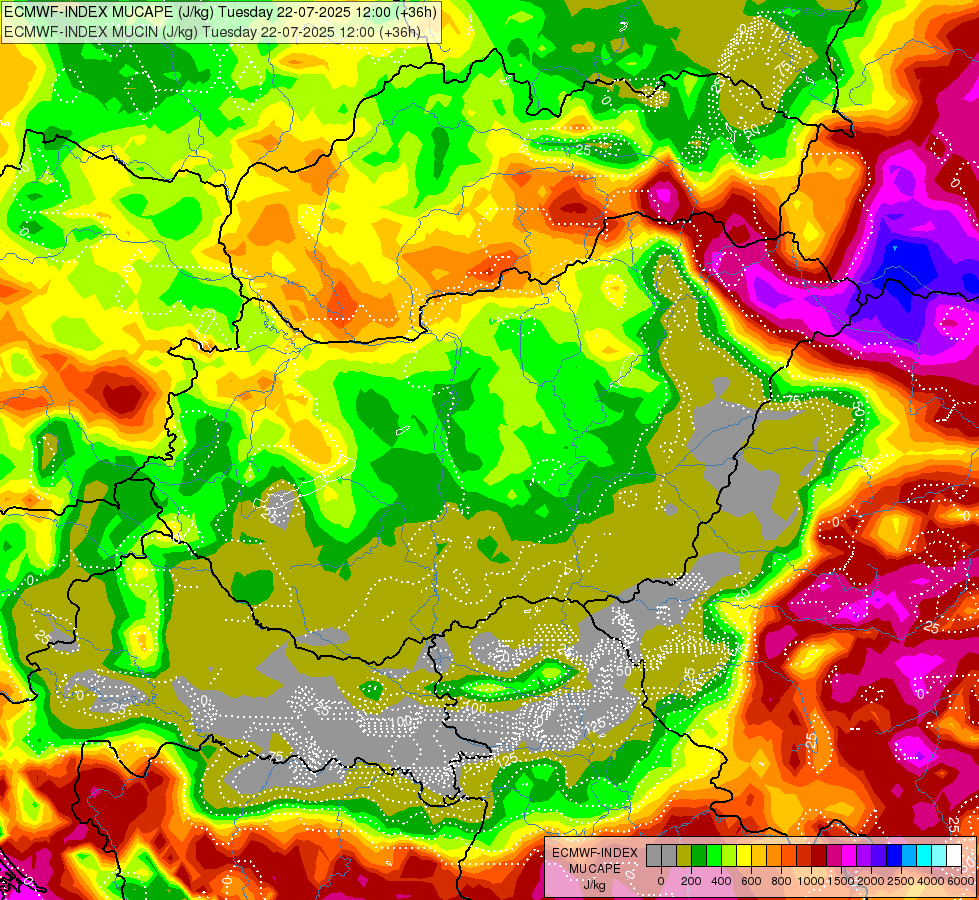The image size is (979, 900).
Task: Click the MUCIN title line at the top
Action: click(x=212, y=32)
